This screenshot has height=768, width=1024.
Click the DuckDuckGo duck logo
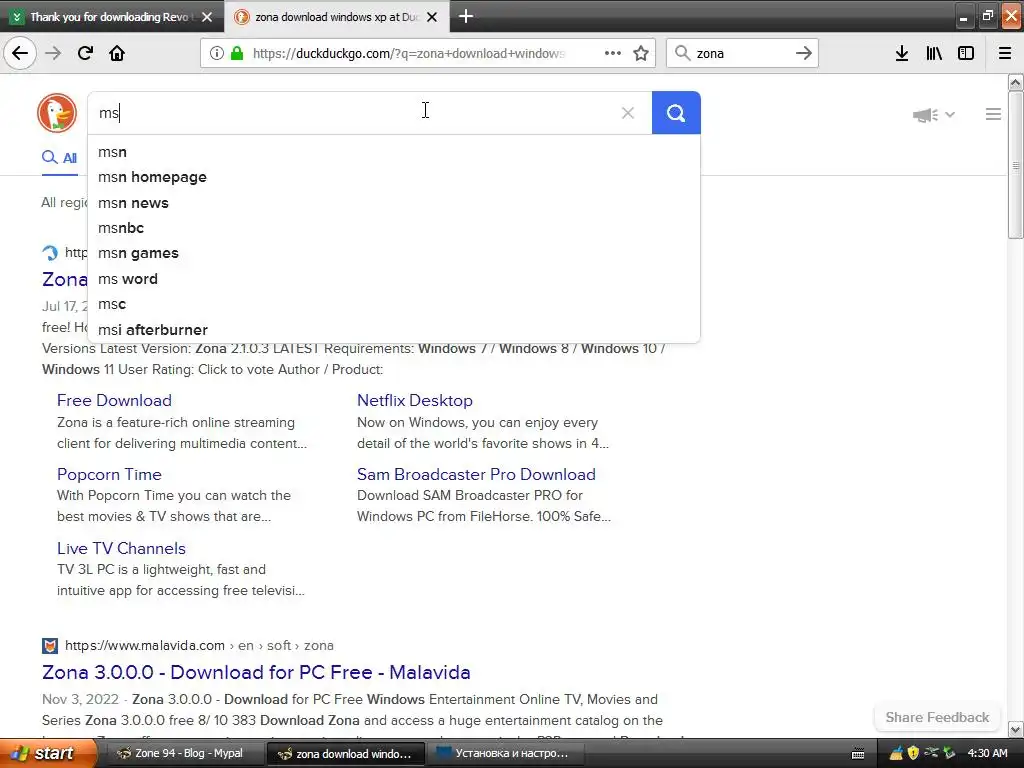pyautogui.click(x=57, y=113)
